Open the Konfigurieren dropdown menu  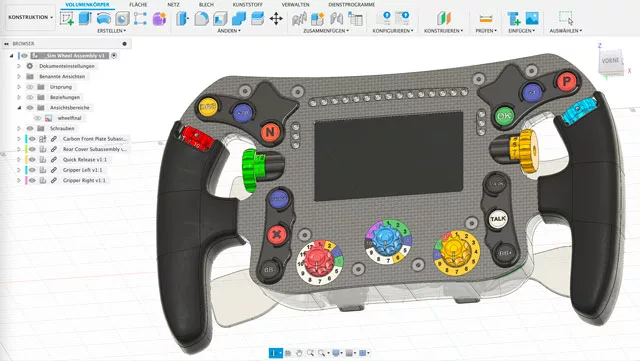click(393, 31)
